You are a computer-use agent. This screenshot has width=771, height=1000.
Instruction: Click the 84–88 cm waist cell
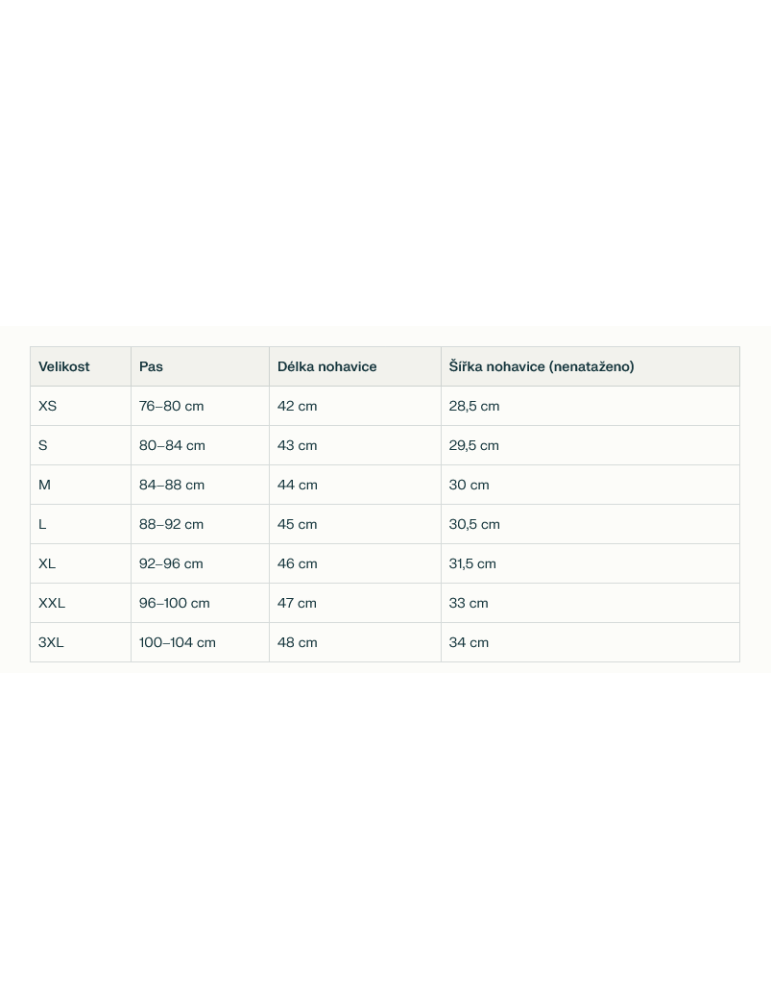pyautogui.click(x=172, y=485)
